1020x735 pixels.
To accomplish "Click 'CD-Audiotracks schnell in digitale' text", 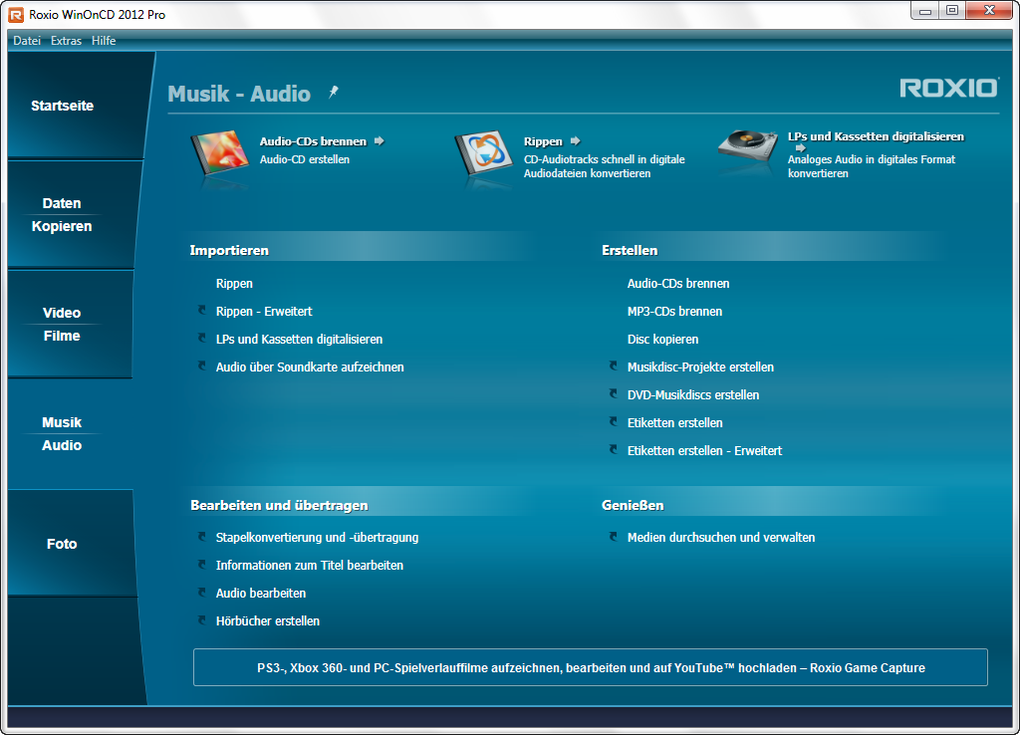I will click(604, 159).
